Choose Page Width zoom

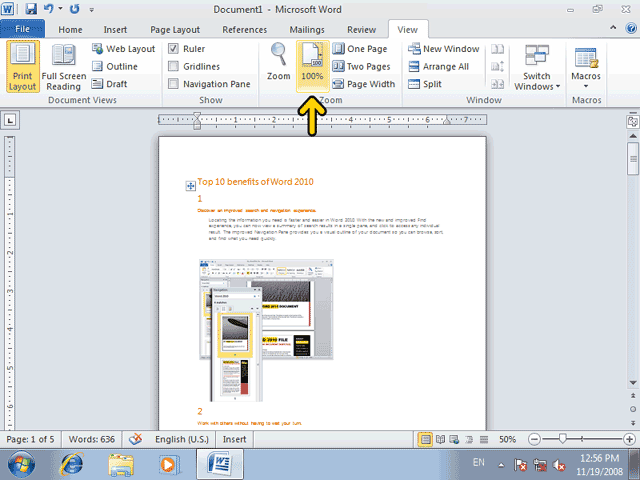tap(363, 84)
